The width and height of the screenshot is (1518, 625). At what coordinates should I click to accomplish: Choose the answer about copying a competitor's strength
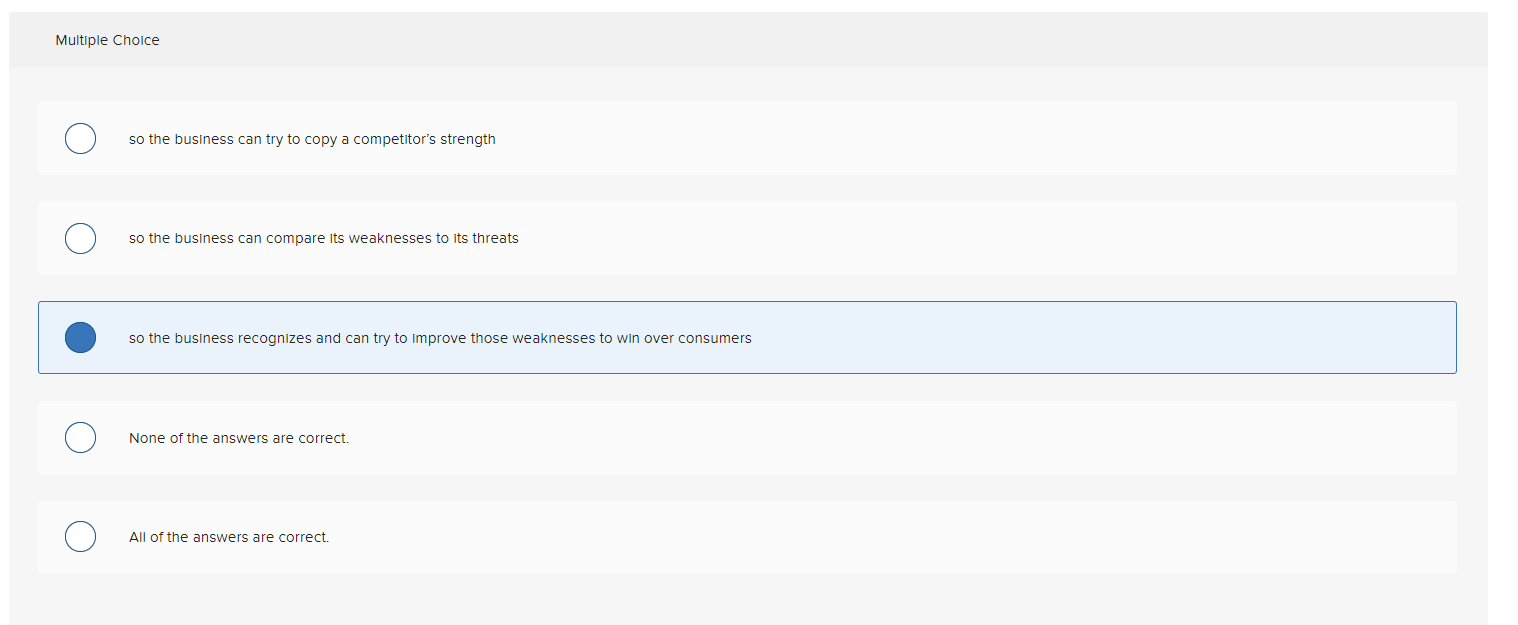(311, 138)
